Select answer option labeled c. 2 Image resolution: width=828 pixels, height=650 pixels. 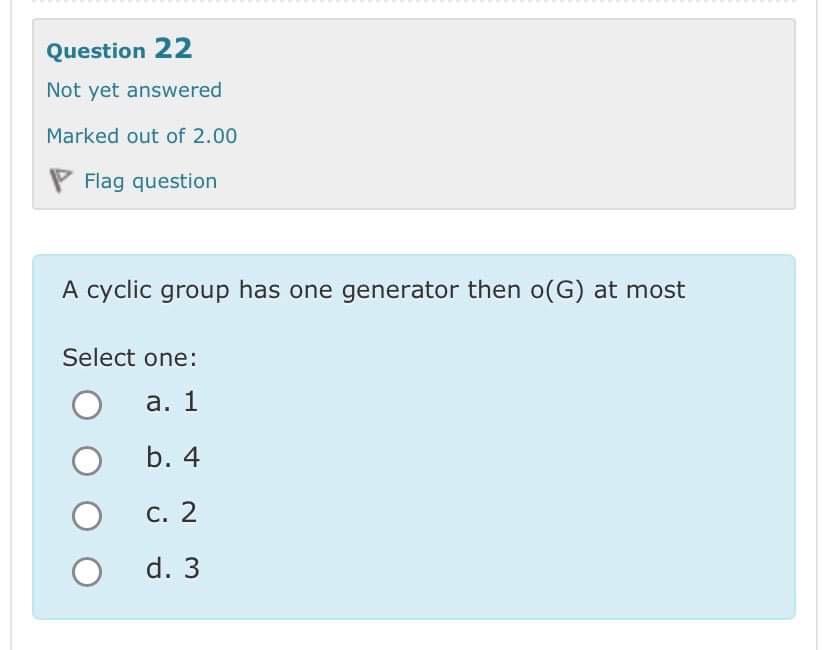172,514
